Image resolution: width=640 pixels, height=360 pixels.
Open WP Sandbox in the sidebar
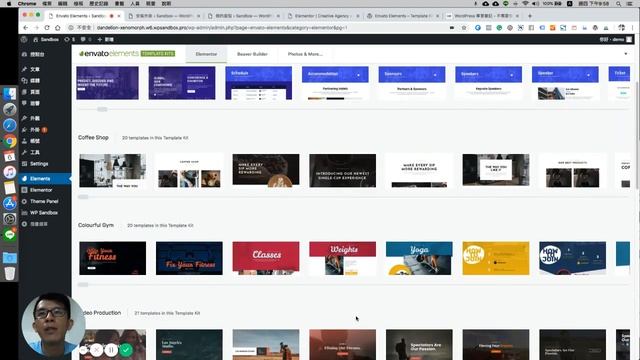44,213
